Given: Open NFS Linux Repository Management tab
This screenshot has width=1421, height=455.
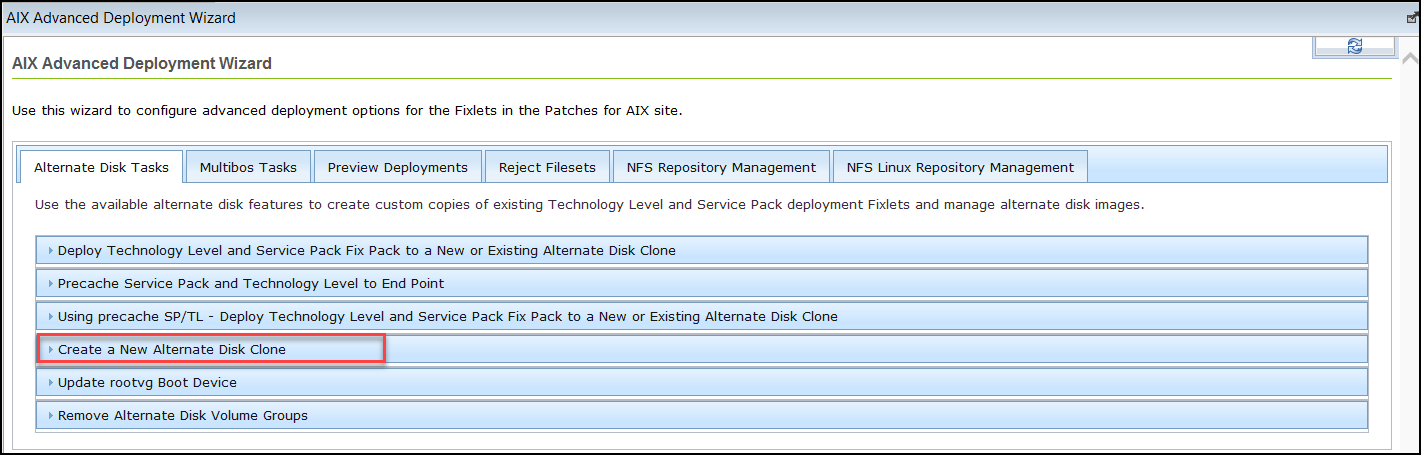Looking at the screenshot, I should (960, 167).
